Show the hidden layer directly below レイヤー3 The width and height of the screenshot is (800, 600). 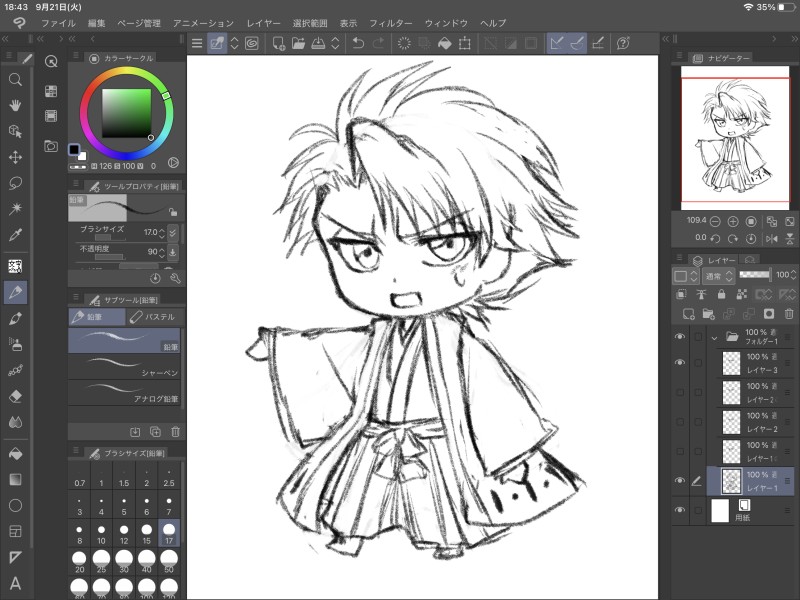tap(680, 392)
